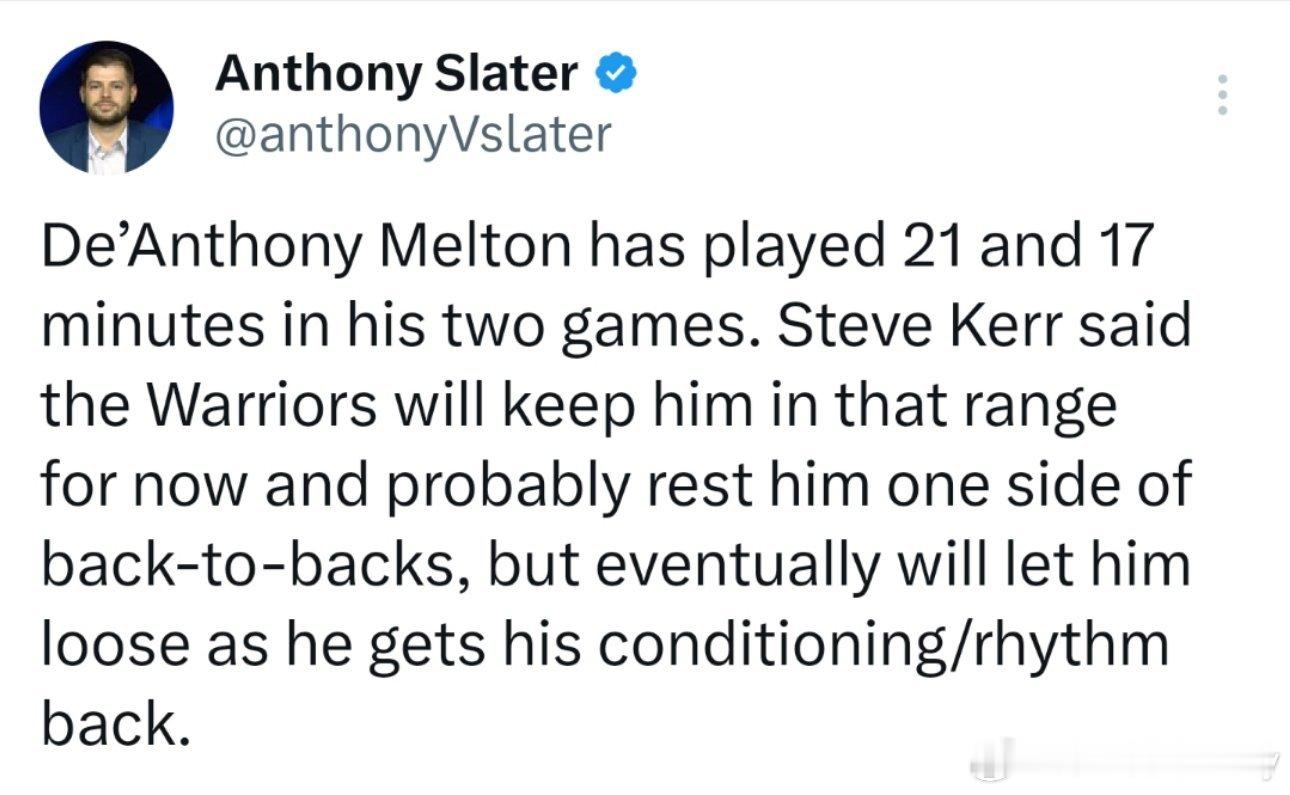Open the Anthony Slater display name link

[x=396, y=74]
